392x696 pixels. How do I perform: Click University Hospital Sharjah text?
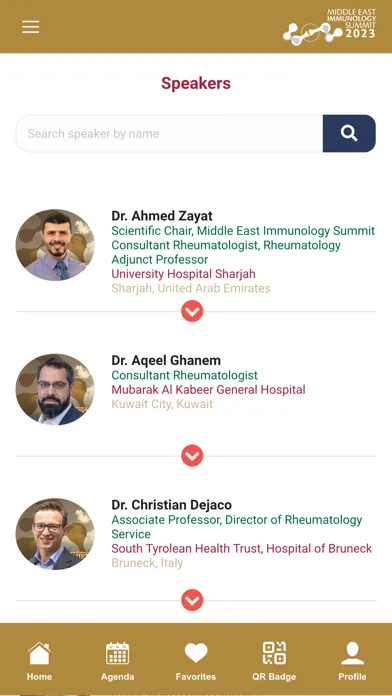coord(183,274)
